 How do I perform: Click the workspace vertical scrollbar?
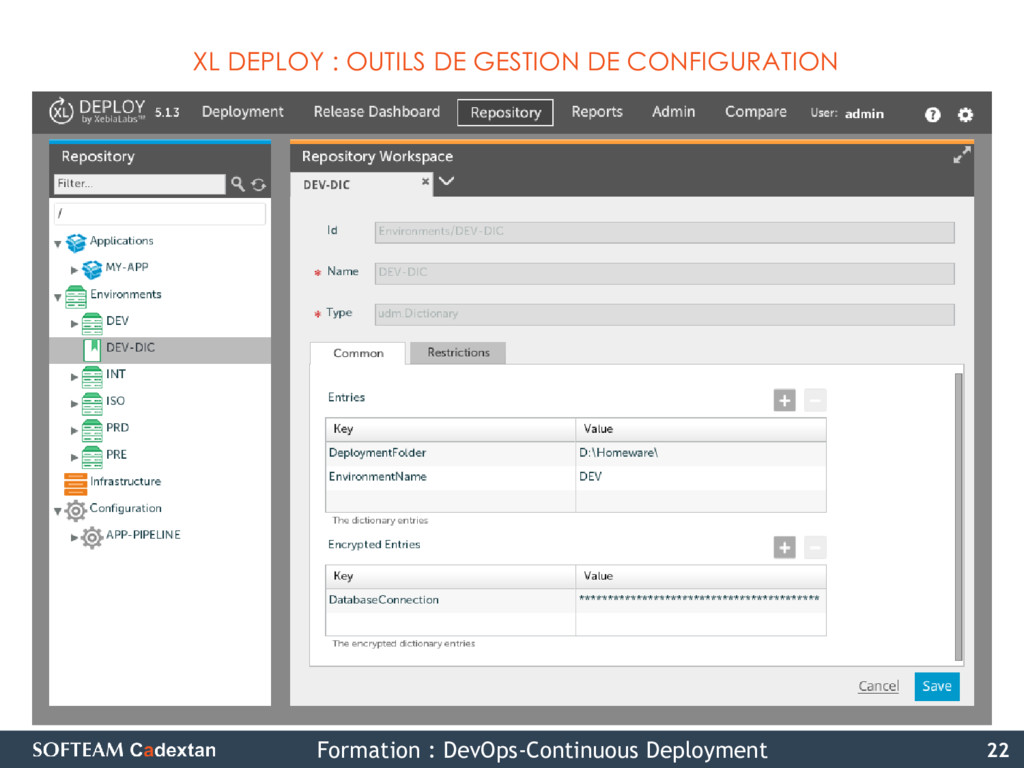click(958, 517)
